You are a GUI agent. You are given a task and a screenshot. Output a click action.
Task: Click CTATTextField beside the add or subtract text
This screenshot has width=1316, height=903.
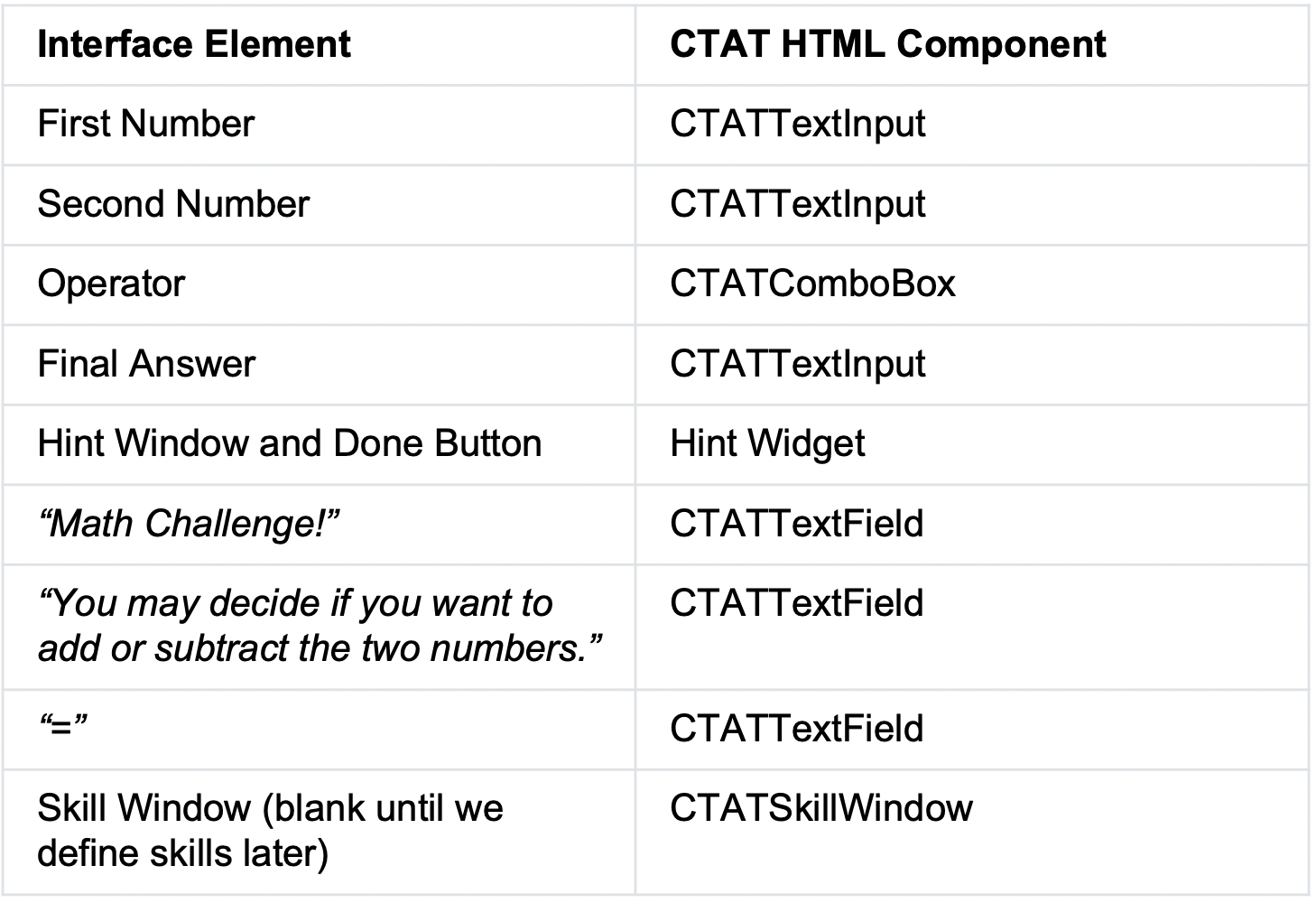[x=796, y=603]
